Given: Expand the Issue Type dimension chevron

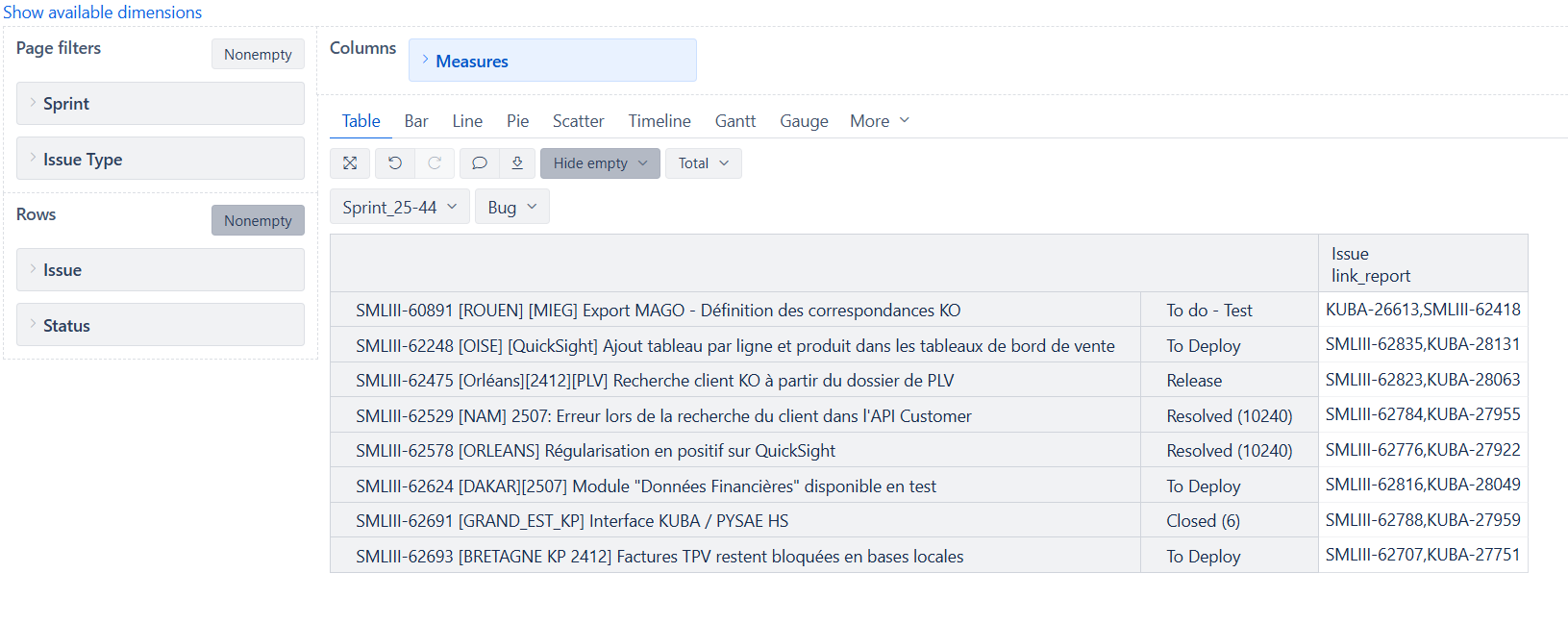Looking at the screenshot, I should click(x=34, y=159).
